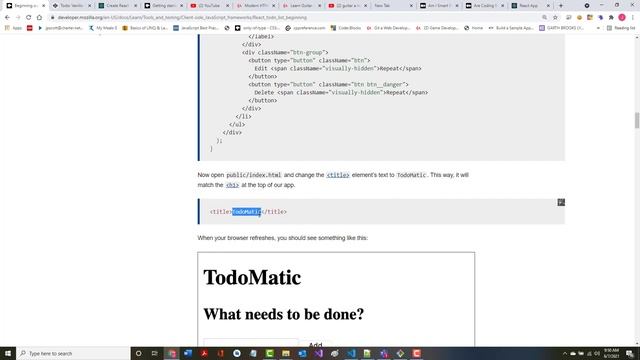The height and width of the screenshot is (360, 640).
Task: Click the zoom magnifier icon in address bar
Action: 544,18
